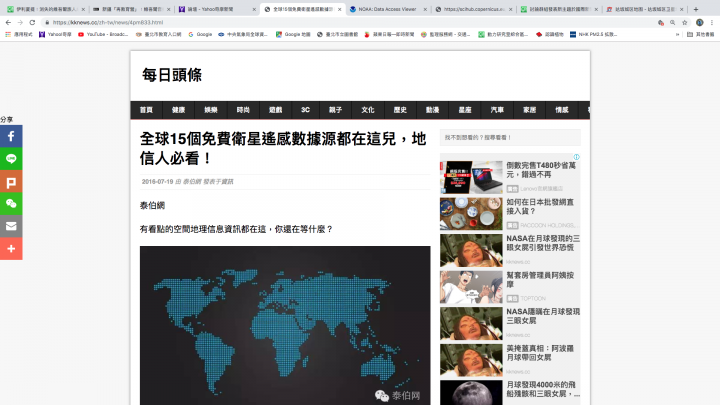Click the laptop ad thumbnail
720x405 pixels.
pyautogui.click(x=471, y=177)
